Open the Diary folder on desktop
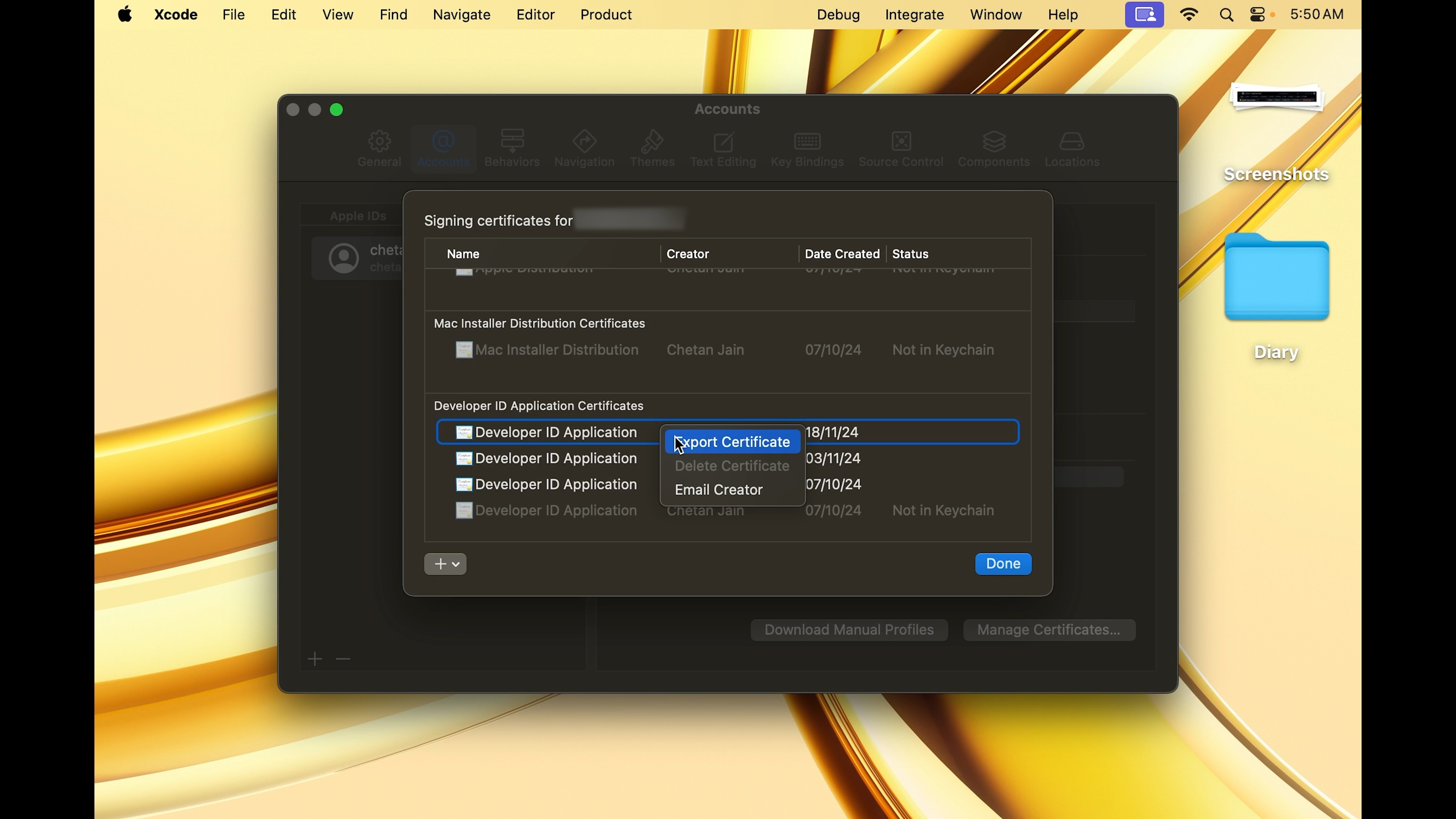 pos(1276,279)
